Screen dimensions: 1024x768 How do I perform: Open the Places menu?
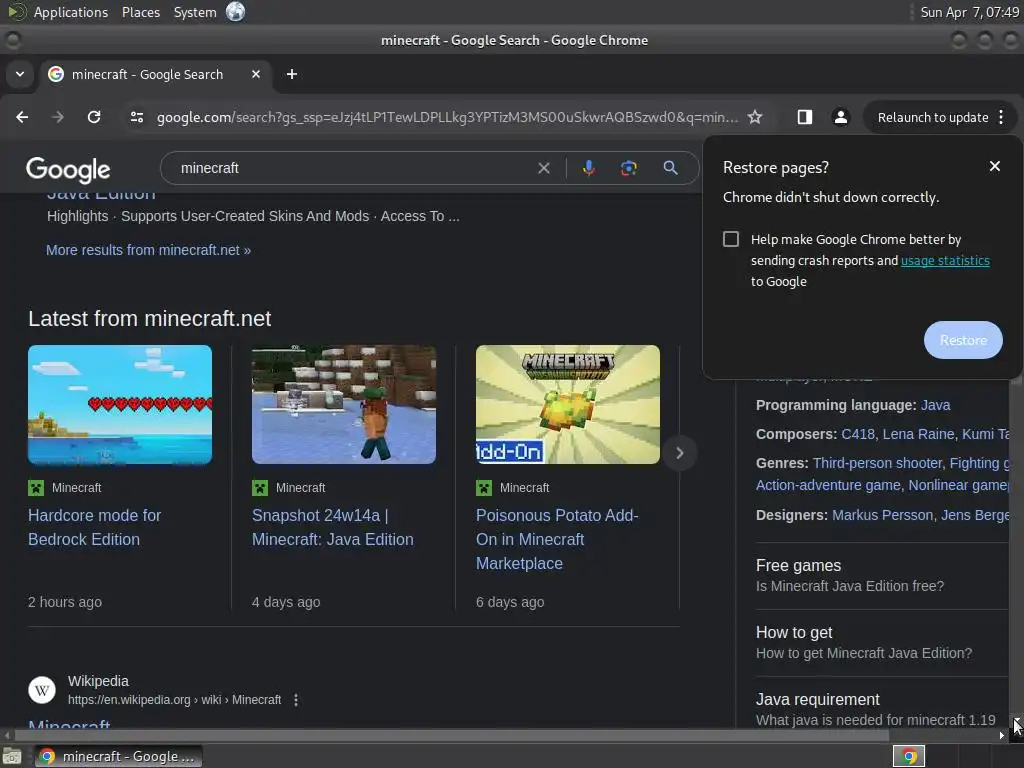(x=141, y=12)
